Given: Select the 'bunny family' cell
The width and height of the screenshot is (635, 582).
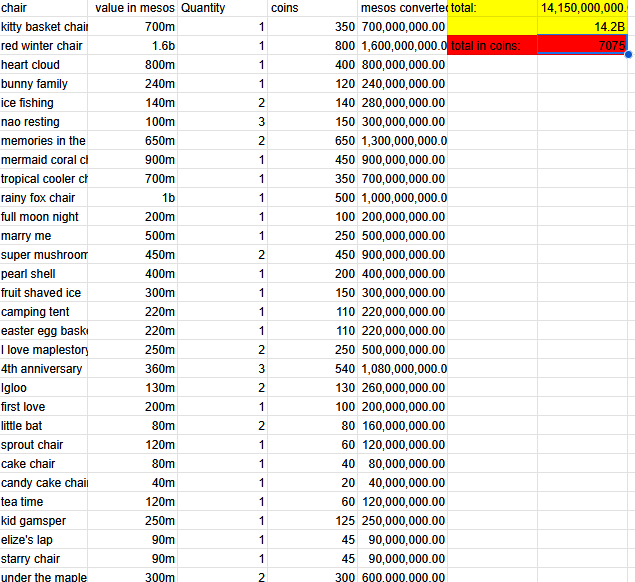Looking at the screenshot, I should click(x=44, y=84).
